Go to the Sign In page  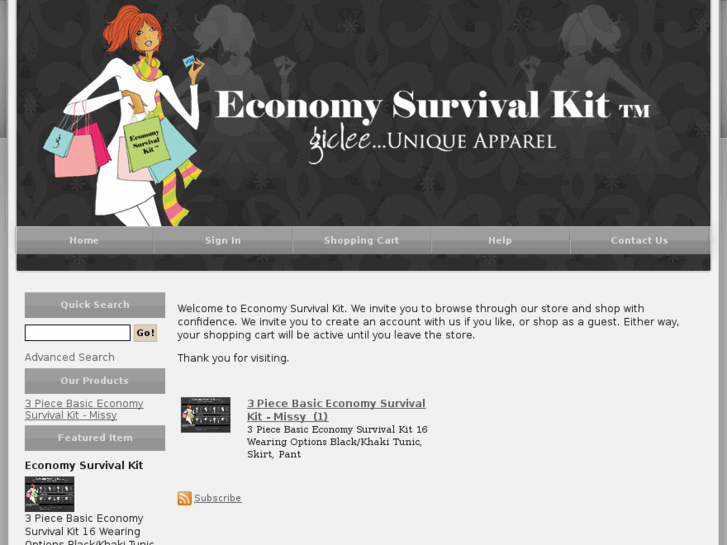[x=223, y=240]
